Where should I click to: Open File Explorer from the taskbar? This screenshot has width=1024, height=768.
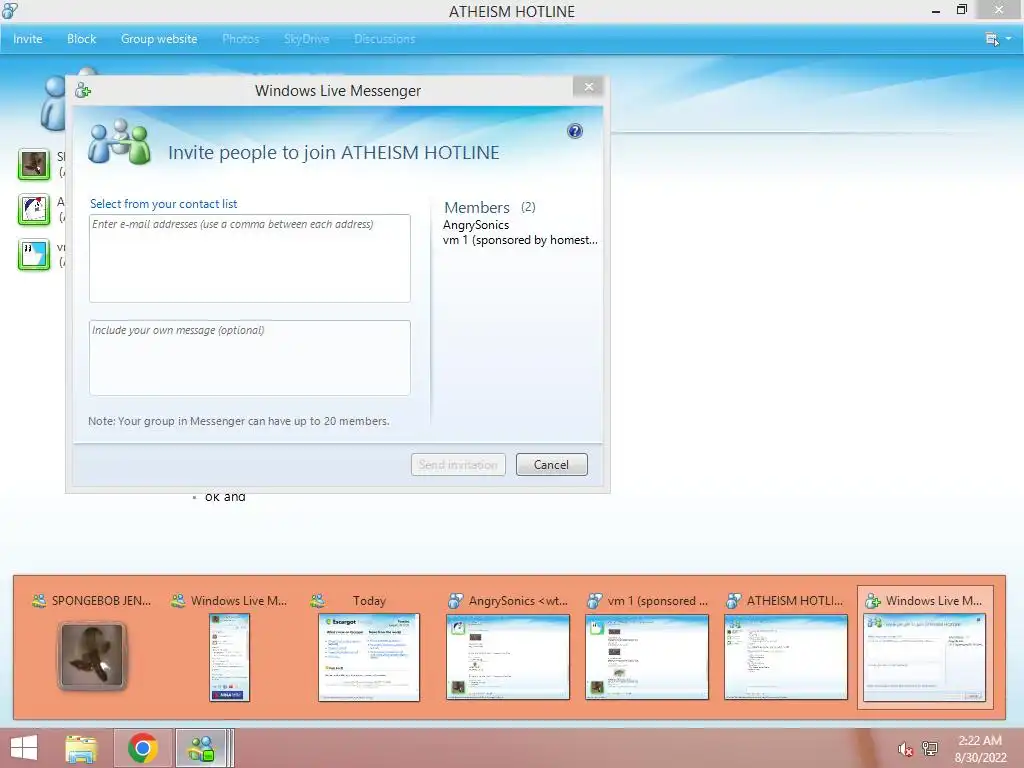click(x=82, y=748)
